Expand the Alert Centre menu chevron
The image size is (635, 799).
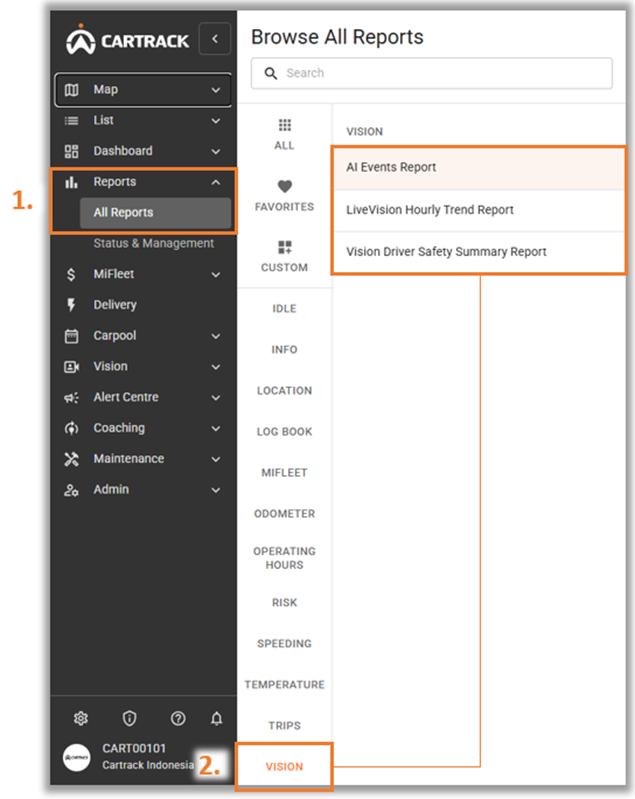(216, 397)
